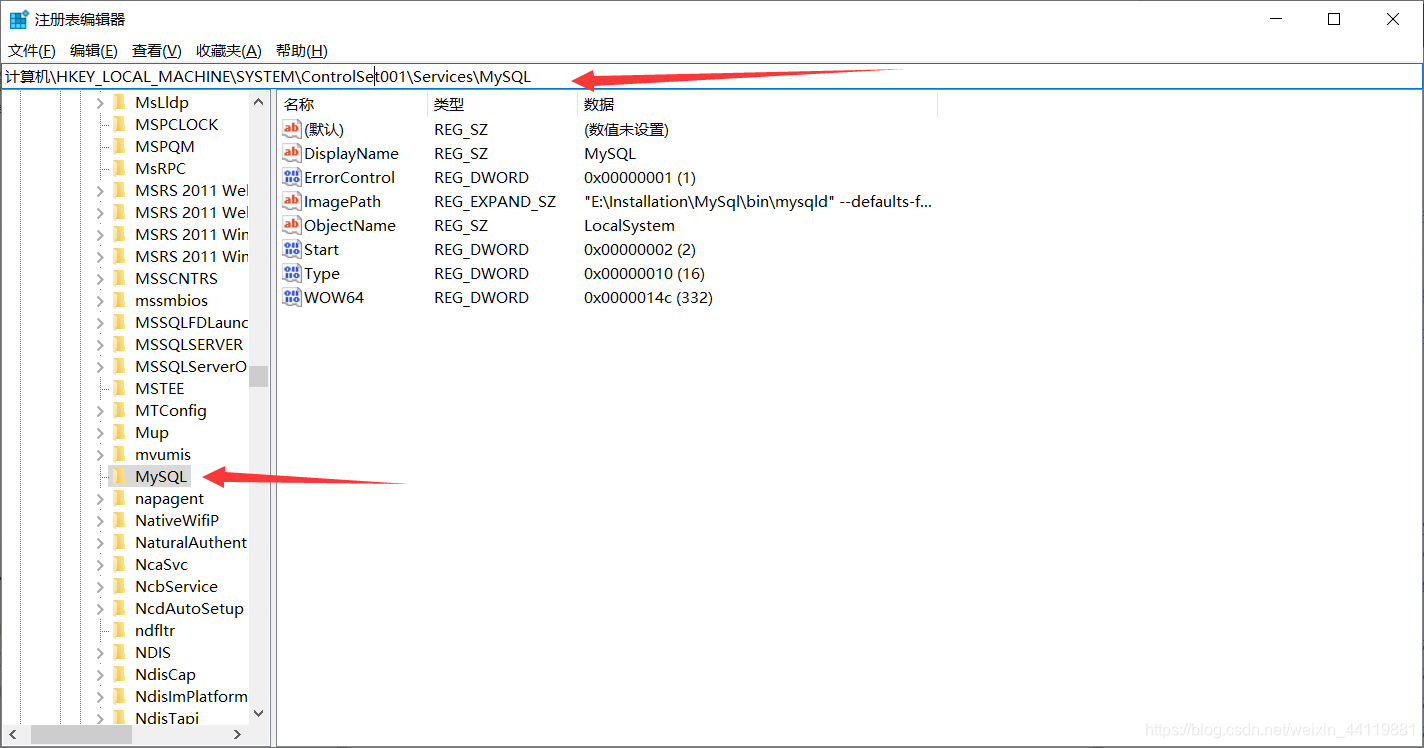Screen dimensions: 1424x748
Task: Select the (默认) value string icon
Action: tap(292, 129)
